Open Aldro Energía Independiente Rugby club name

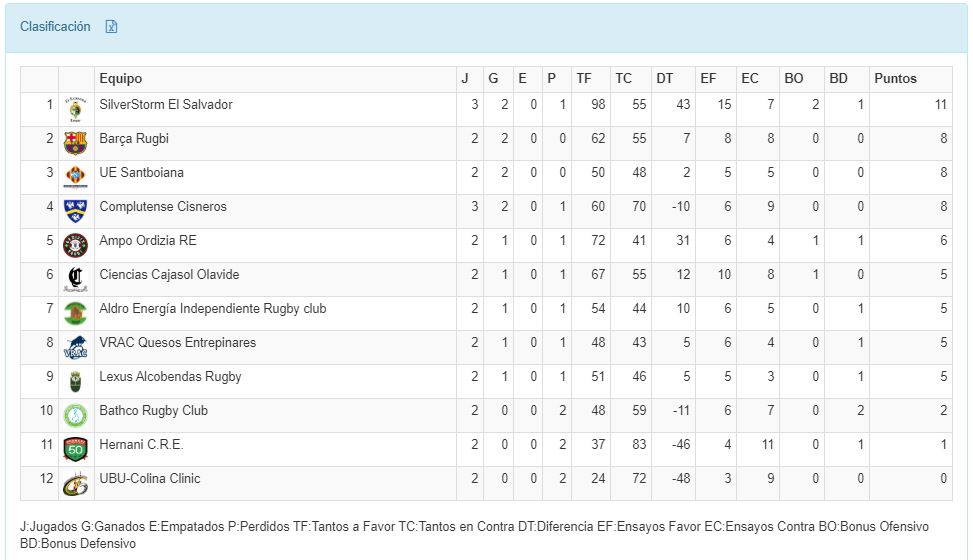click(x=212, y=309)
